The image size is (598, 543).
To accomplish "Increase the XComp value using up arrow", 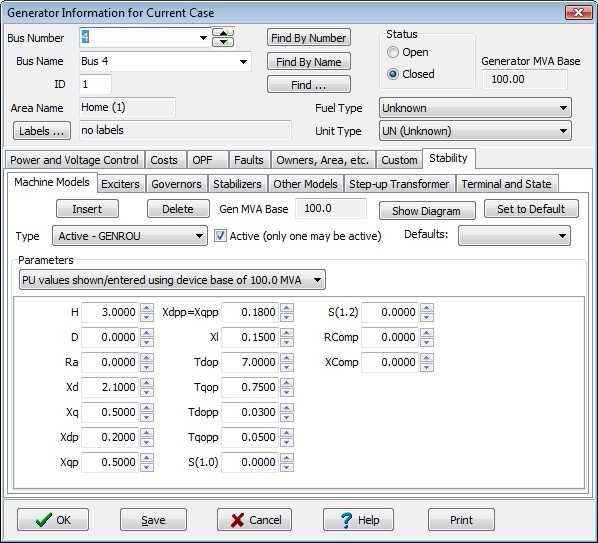I will click(427, 358).
